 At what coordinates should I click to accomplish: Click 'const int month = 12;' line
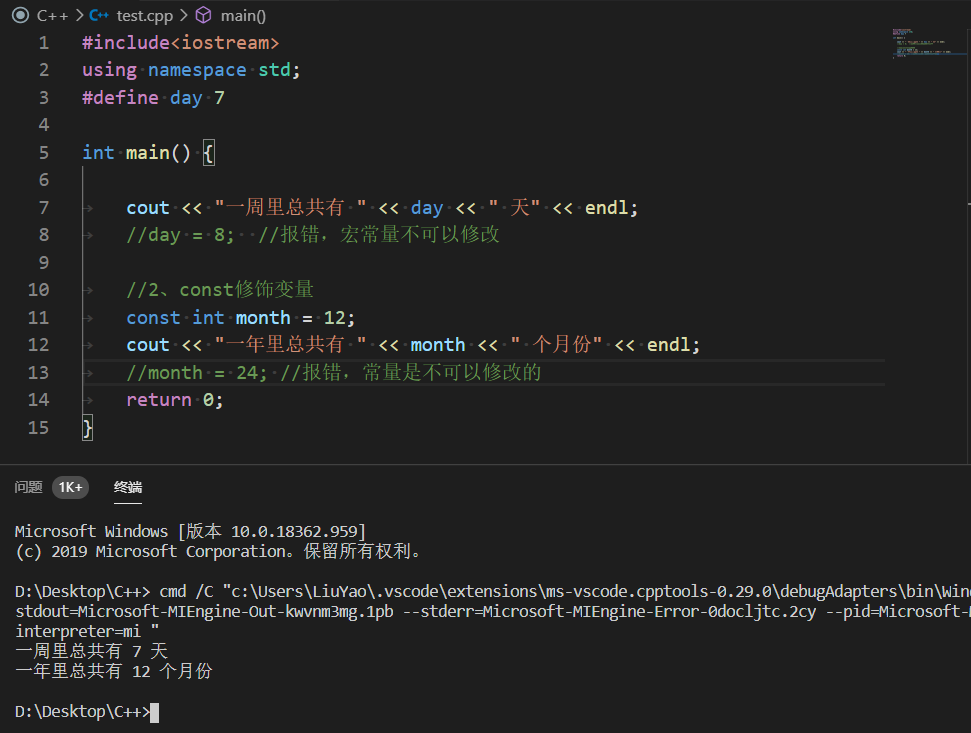[241, 318]
